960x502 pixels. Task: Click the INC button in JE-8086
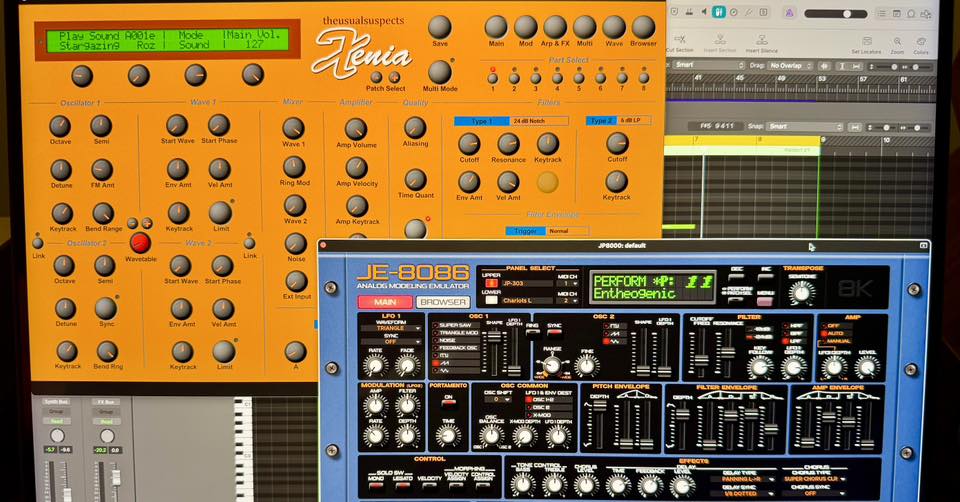765,276
